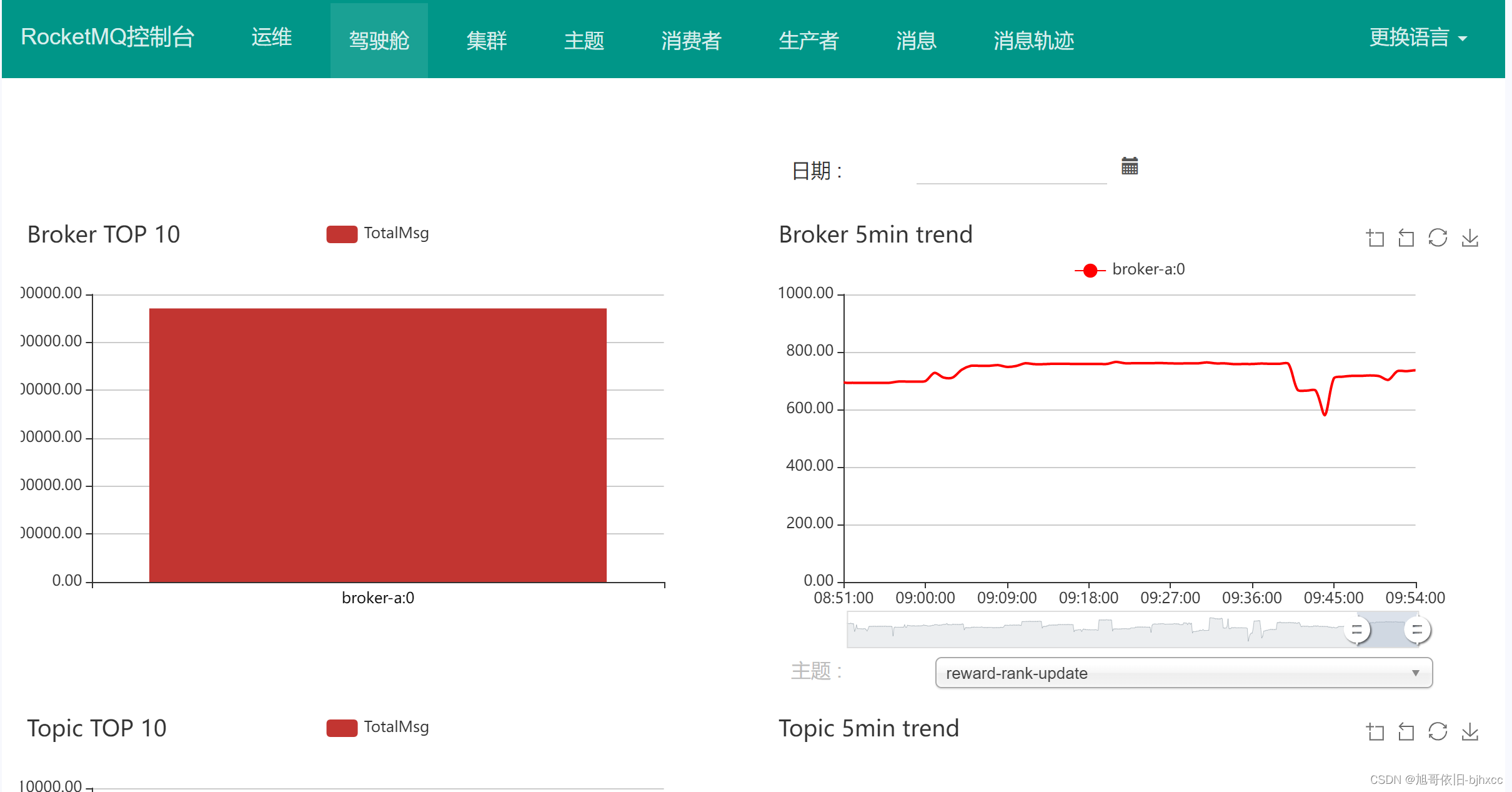Click Broker trend area zoom icon
The width and height of the screenshot is (1512, 792).
coord(1375,238)
